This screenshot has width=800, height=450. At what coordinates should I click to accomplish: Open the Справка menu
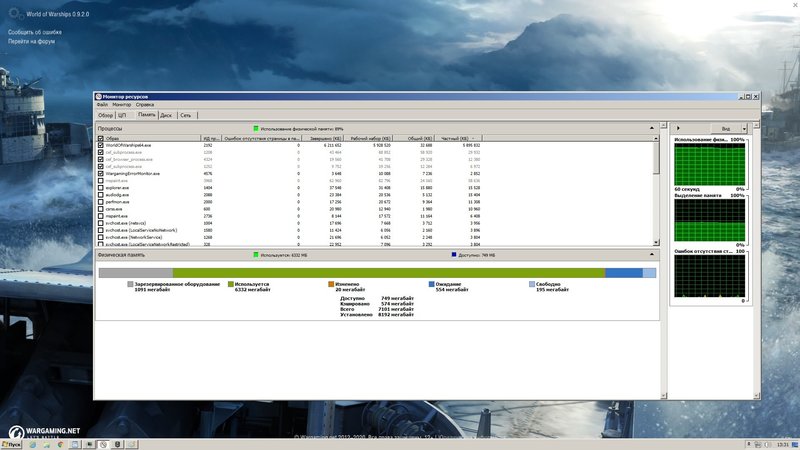click(x=145, y=105)
